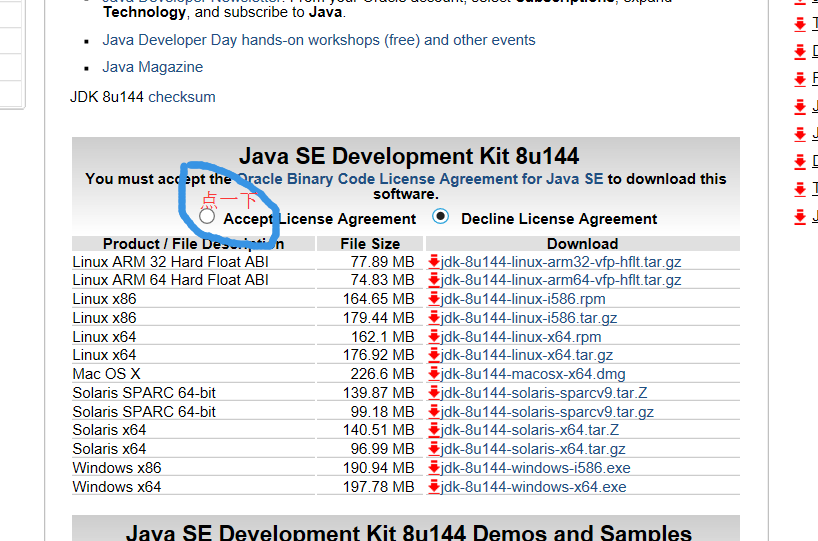Image resolution: width=818 pixels, height=541 pixels.
Task: Click download arrow icon beside jdk-8u144-solaris-x64.tar.gz
Action: pyautogui.click(x=434, y=449)
